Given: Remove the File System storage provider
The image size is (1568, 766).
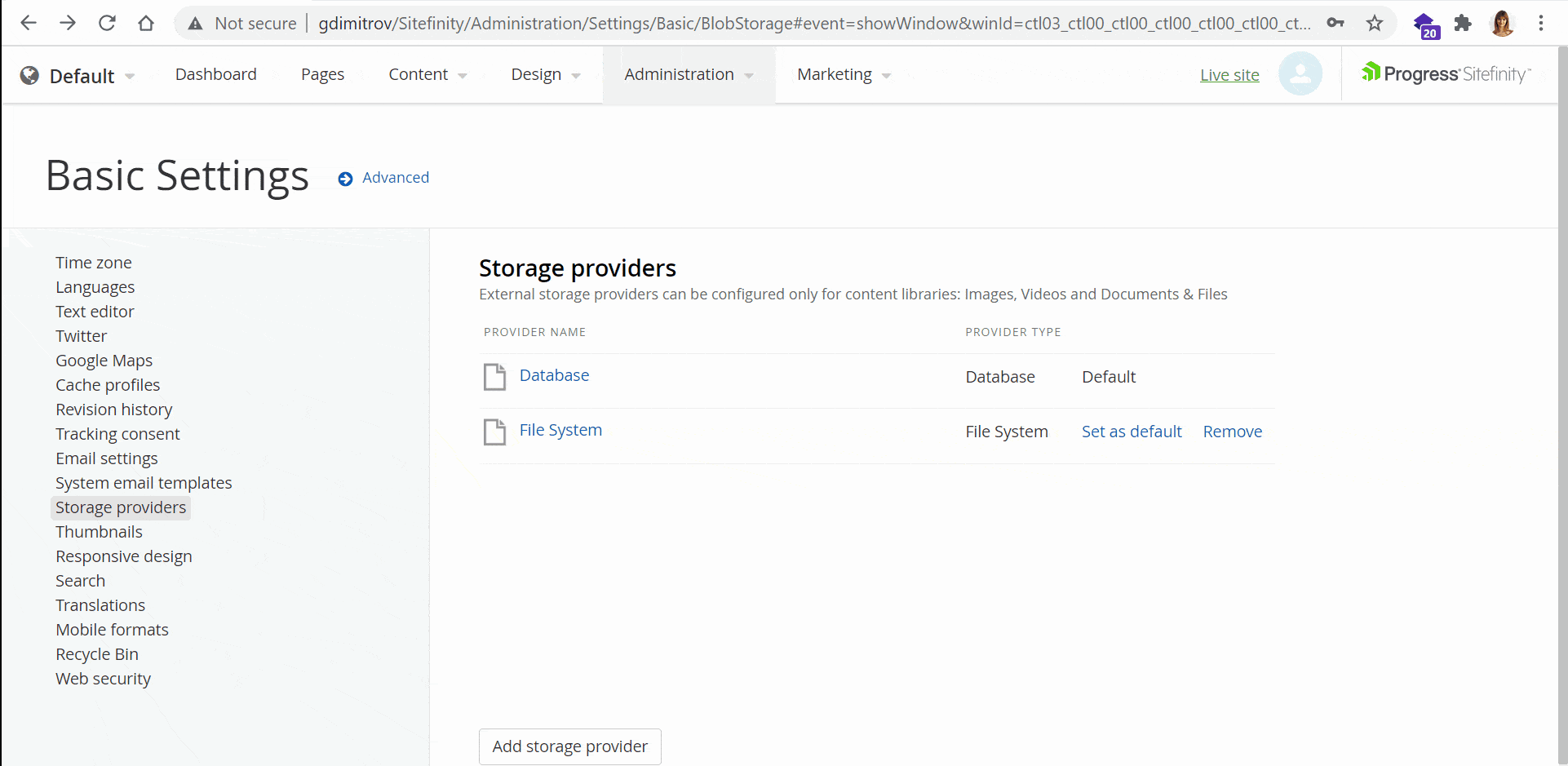Looking at the screenshot, I should pyautogui.click(x=1232, y=432).
